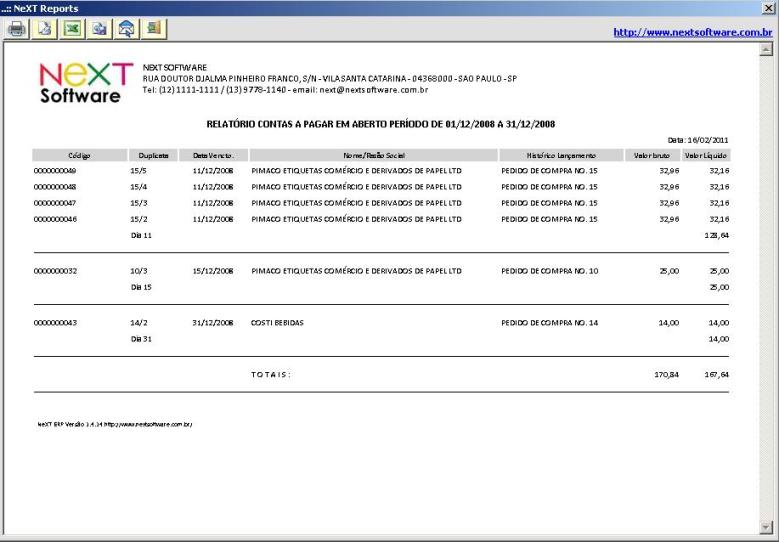This screenshot has height=542, width=779.
Task: Print the report with the printer icon
Action: click(x=16, y=29)
